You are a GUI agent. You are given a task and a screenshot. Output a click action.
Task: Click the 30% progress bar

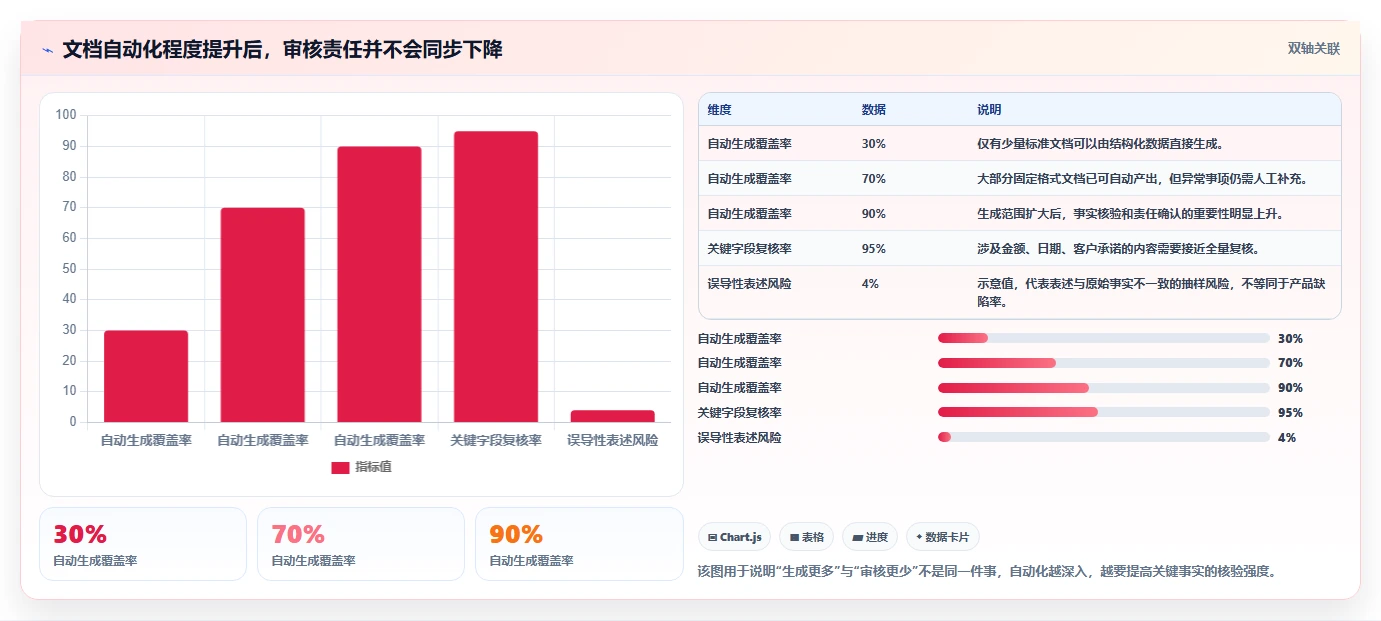tap(1104, 338)
